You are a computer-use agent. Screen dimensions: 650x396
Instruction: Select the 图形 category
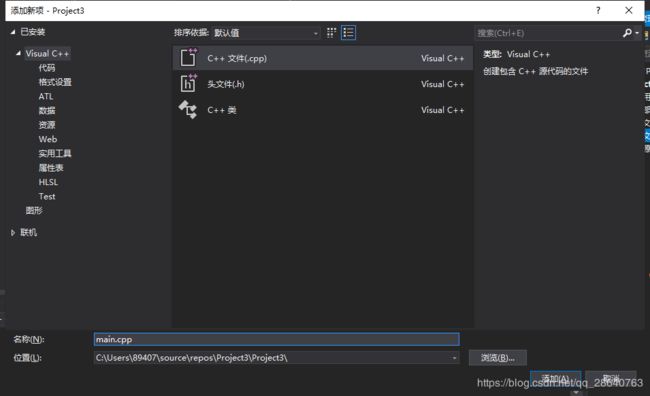[x=34, y=211]
